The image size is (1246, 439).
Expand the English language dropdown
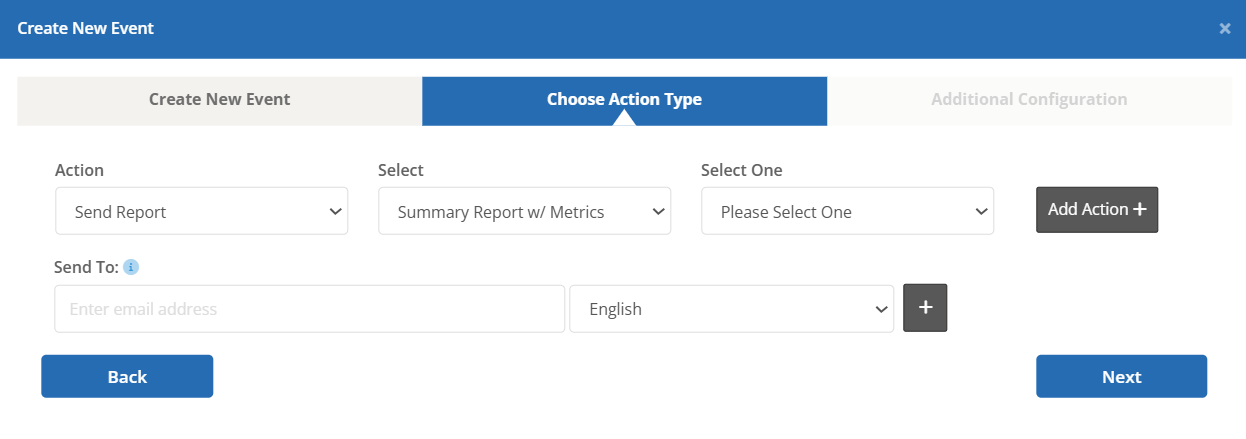tap(731, 309)
